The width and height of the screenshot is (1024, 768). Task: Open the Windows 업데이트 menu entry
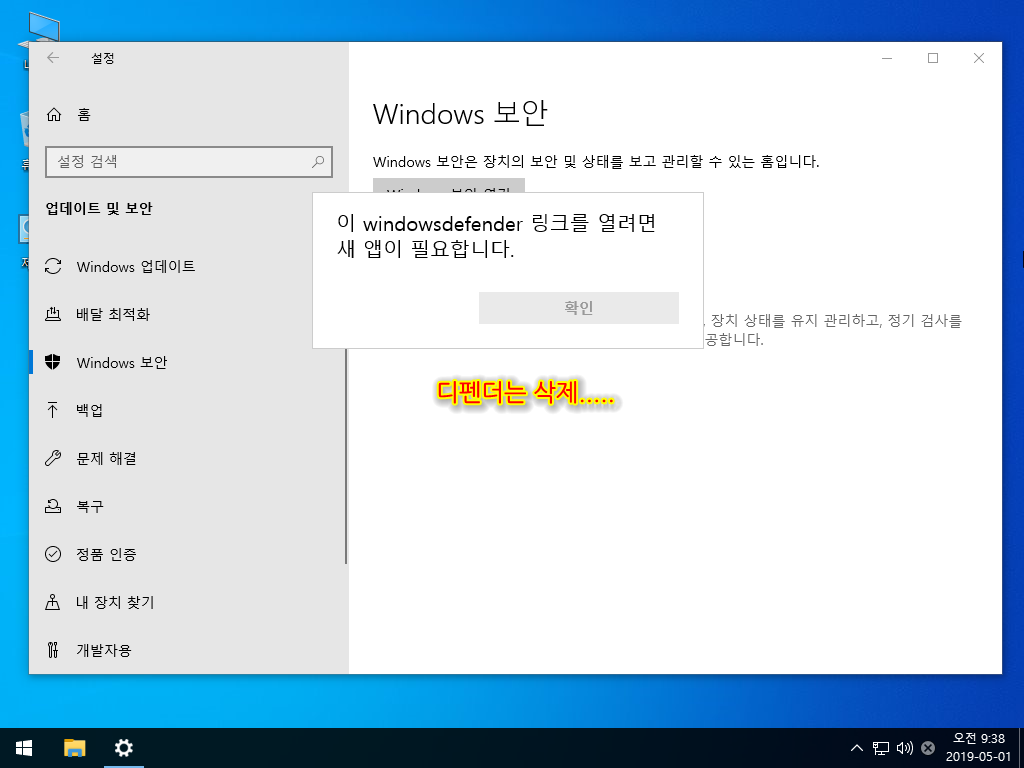click(187, 266)
